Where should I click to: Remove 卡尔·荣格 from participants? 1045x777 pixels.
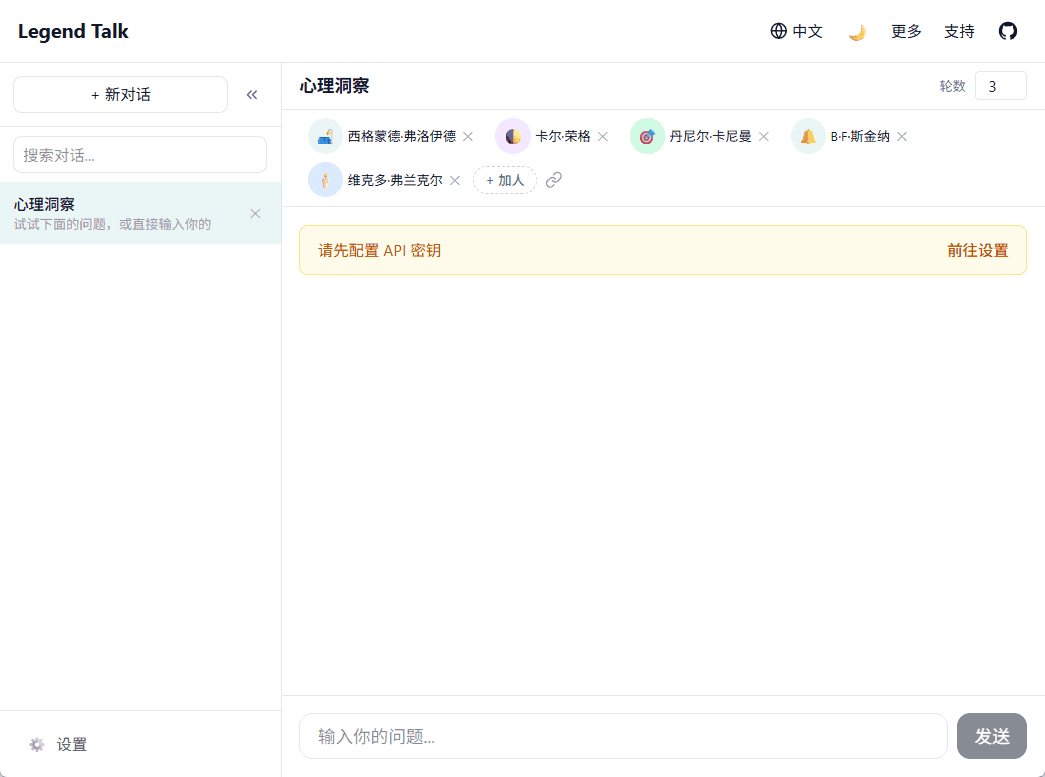click(603, 137)
